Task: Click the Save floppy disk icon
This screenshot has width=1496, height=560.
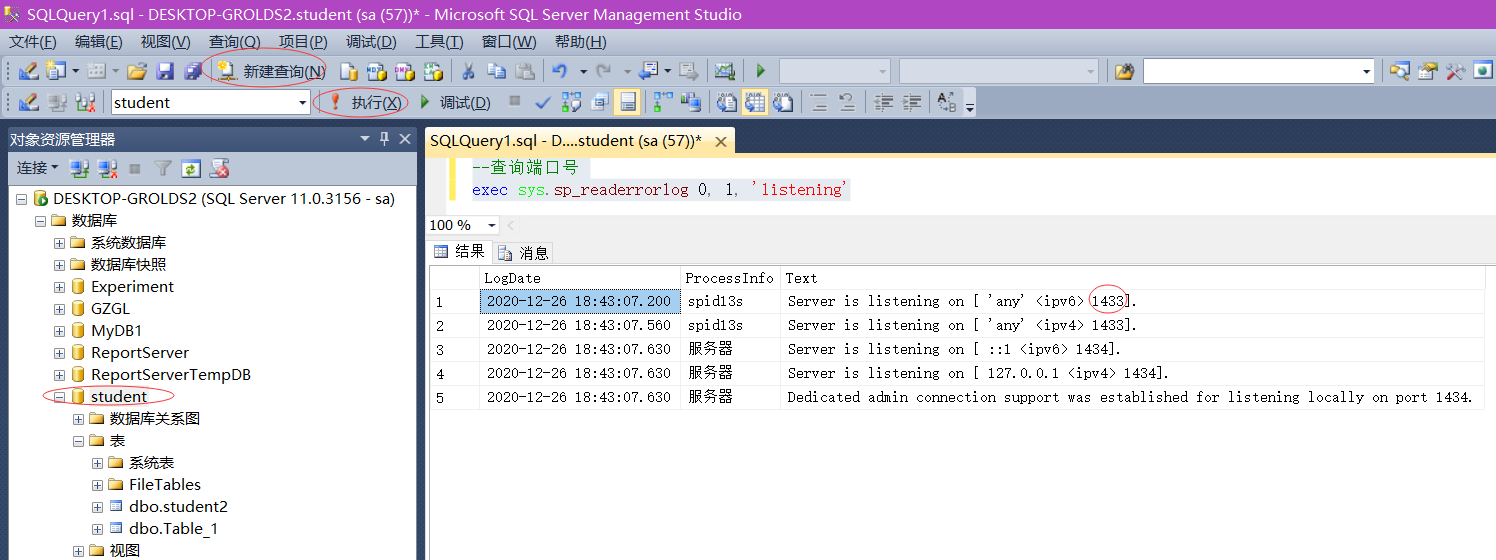Action: coord(165,71)
